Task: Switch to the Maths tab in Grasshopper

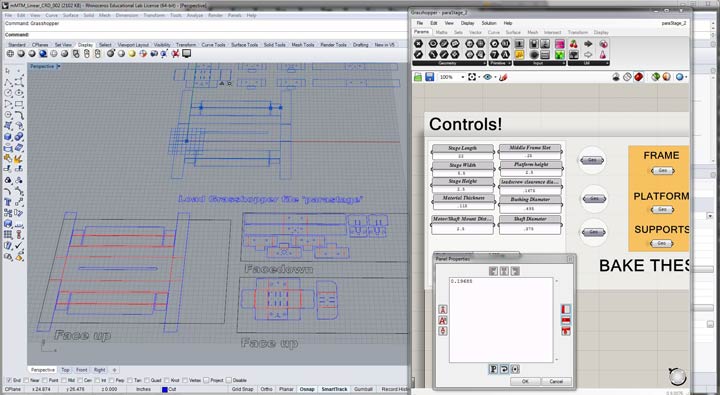Action: (441, 32)
